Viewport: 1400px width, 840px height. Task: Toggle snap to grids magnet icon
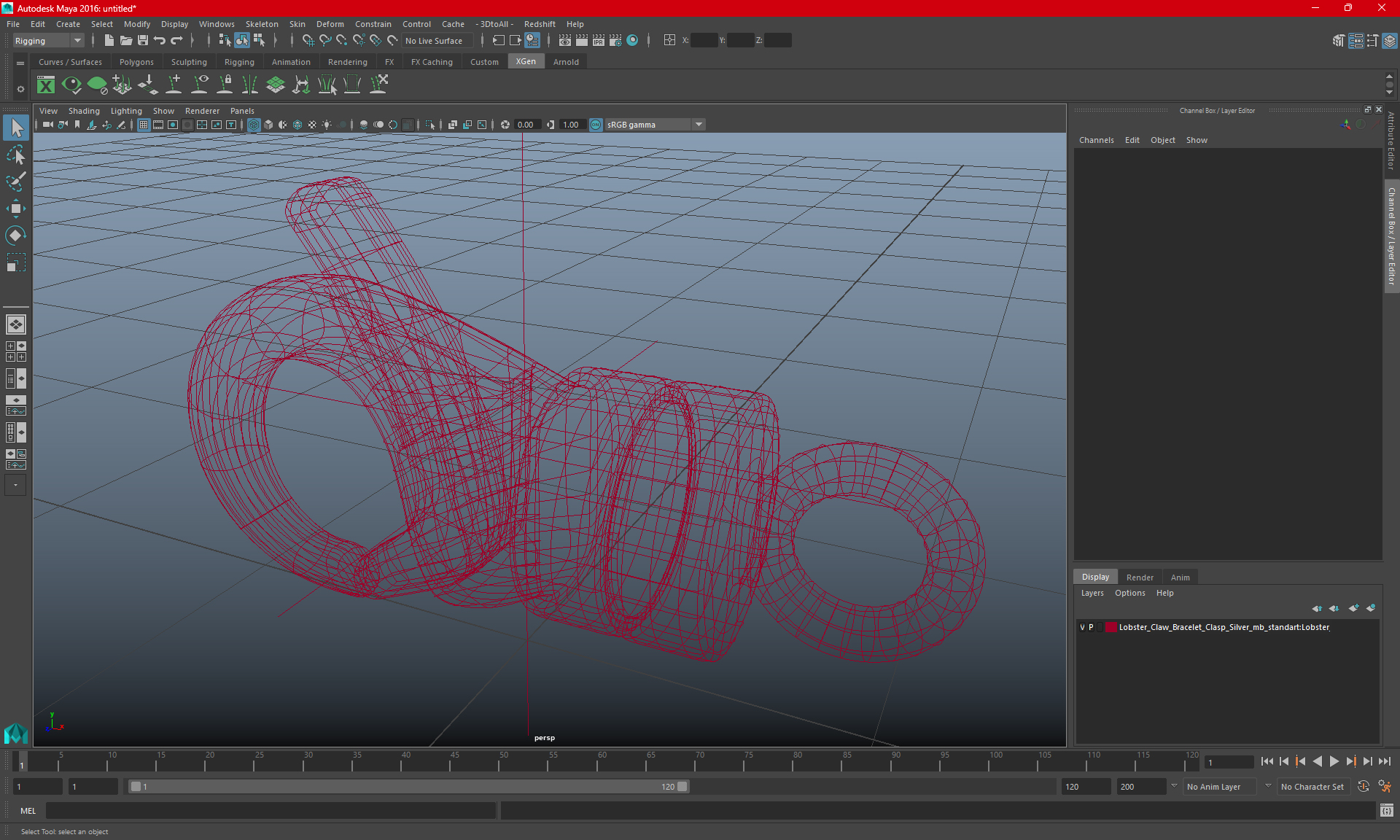(308, 41)
